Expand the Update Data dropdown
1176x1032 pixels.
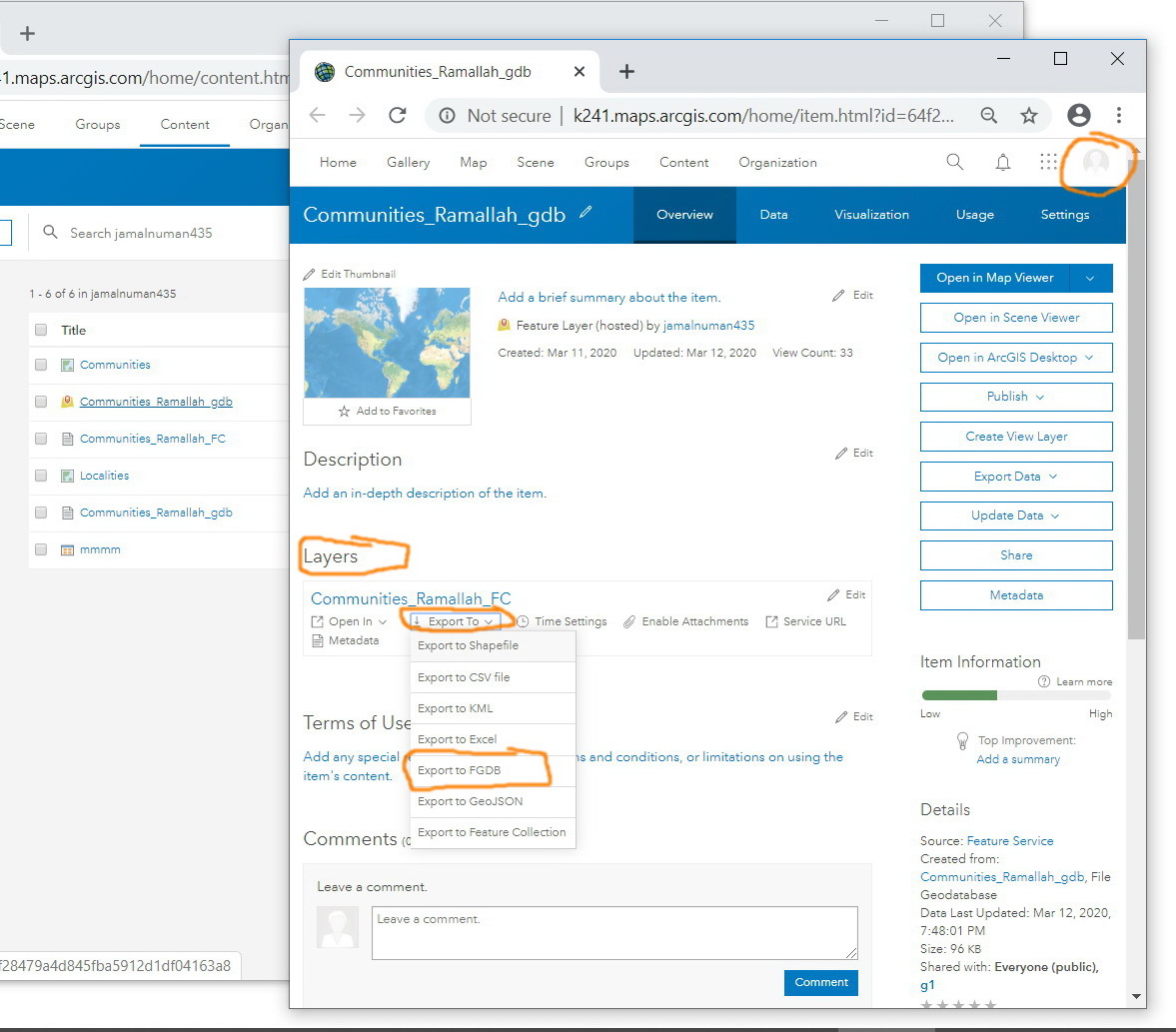click(1016, 516)
